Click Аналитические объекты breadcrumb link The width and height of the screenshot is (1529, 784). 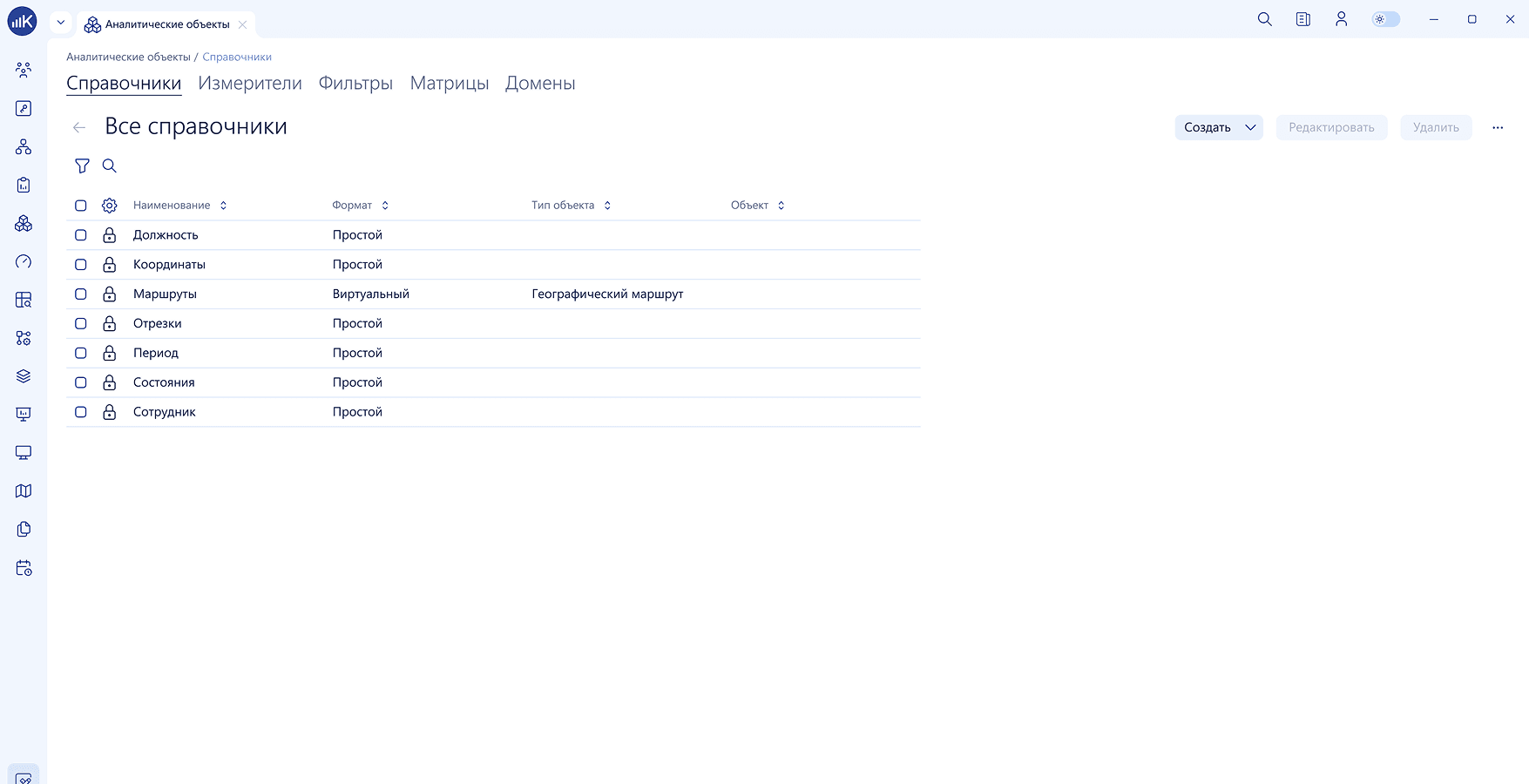pyautogui.click(x=128, y=57)
